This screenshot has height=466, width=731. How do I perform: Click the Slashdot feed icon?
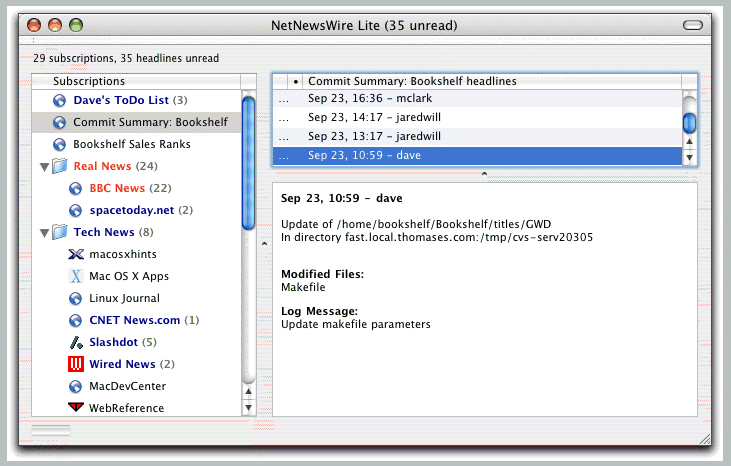click(x=75, y=342)
